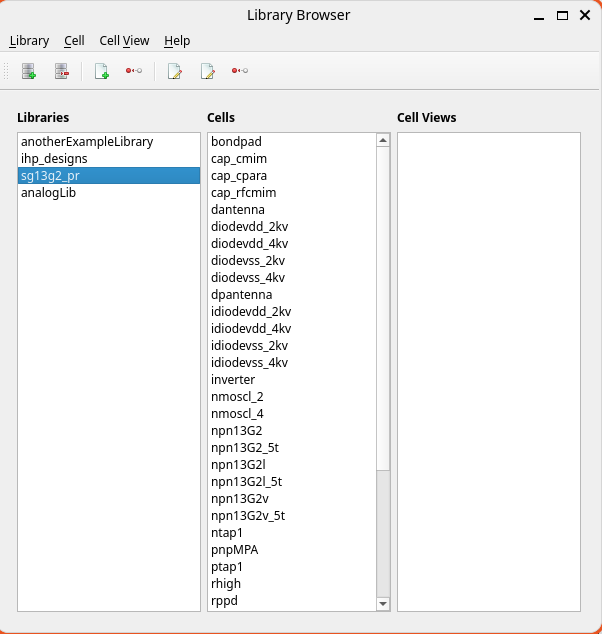Viewport: 602px width, 634px height.
Task: Click the red-dot icon beside the new cell icon
Action: click(133, 71)
